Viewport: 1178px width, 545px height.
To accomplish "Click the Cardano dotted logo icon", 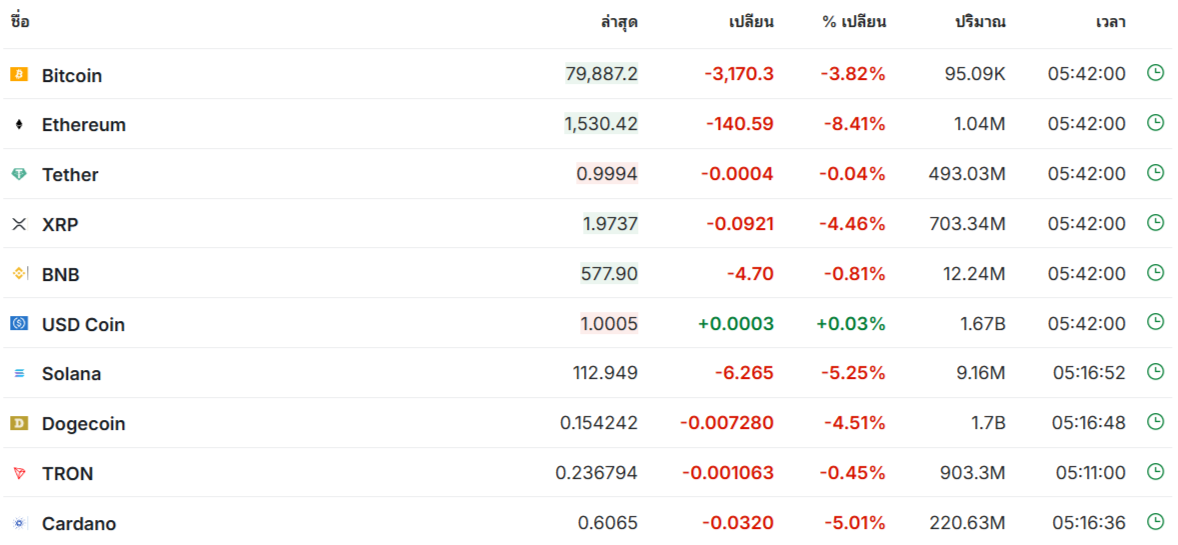I will tap(19, 522).
